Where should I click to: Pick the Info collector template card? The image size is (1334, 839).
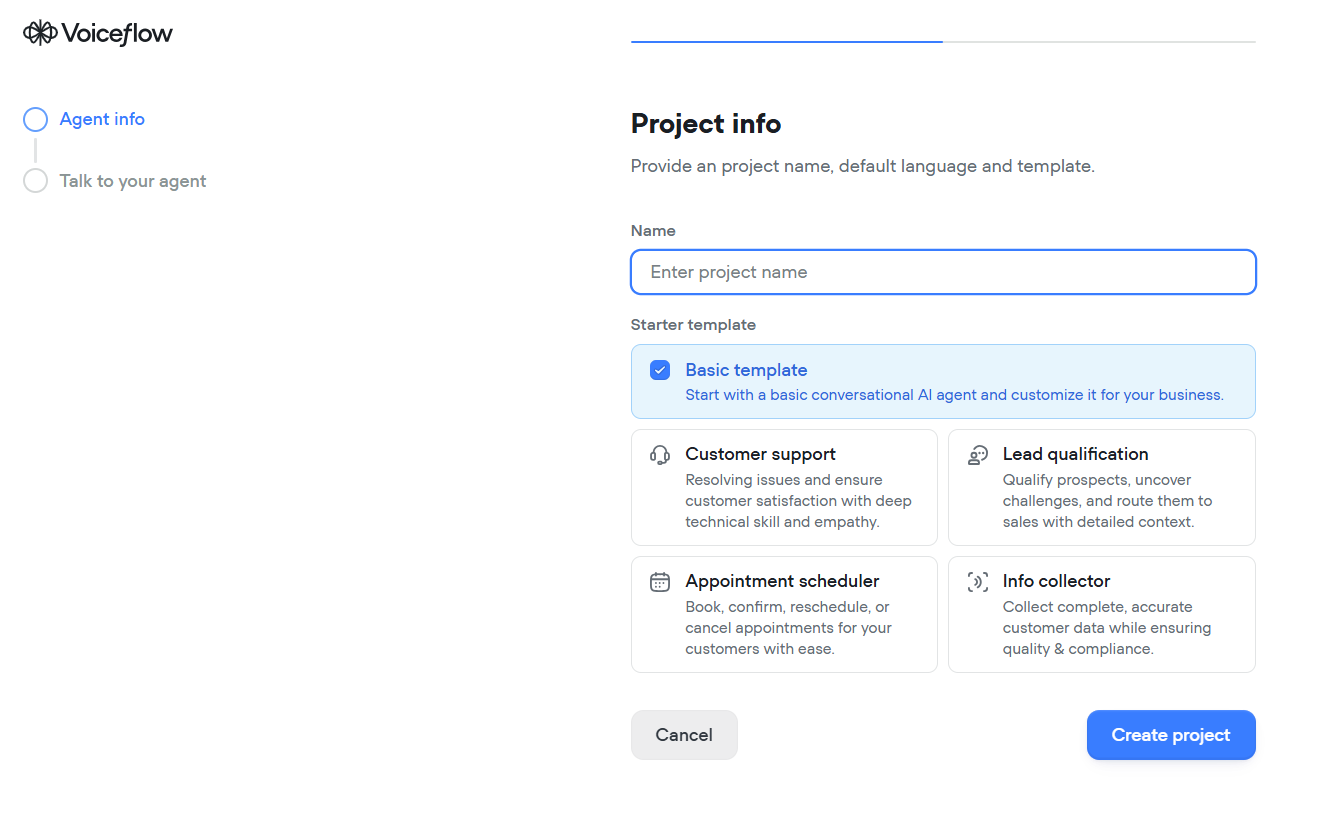click(1102, 614)
